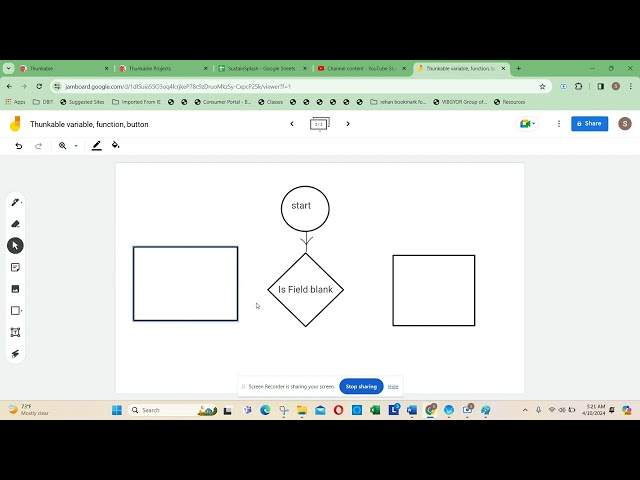Viewport: 640px width, 480px height.
Task: Open the Chrome three-dot menu
Action: coord(631,87)
